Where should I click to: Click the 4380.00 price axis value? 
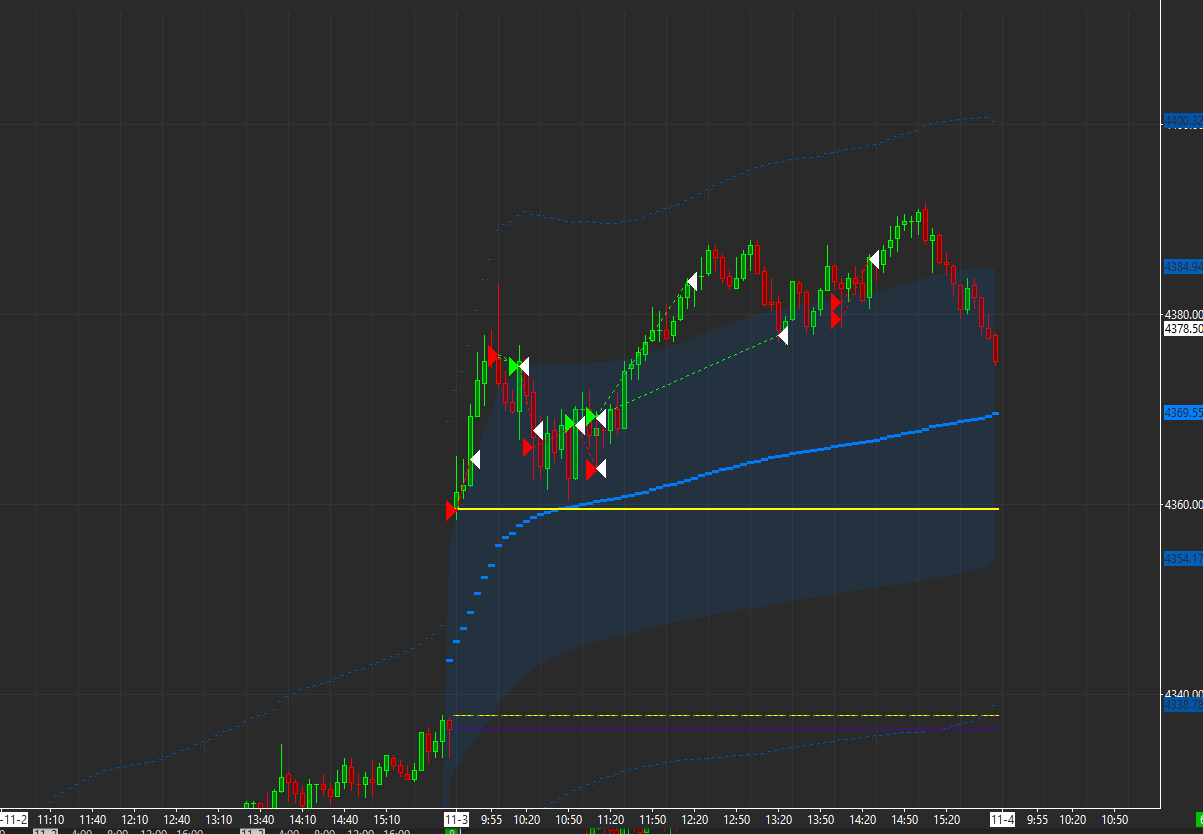pos(1183,315)
